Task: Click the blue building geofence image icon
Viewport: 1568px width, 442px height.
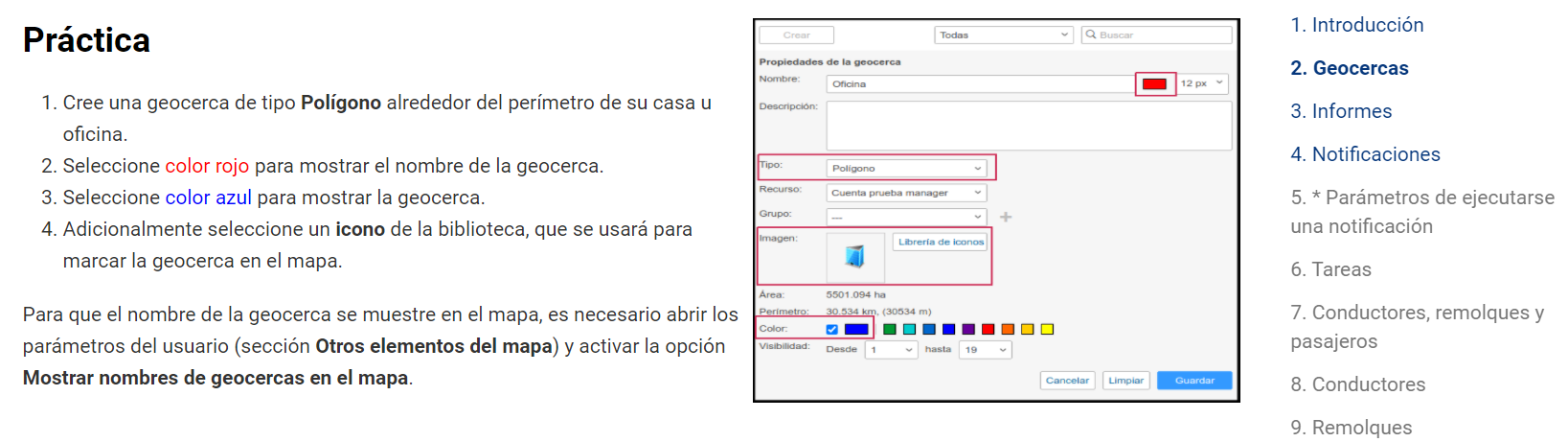Action: tap(854, 256)
